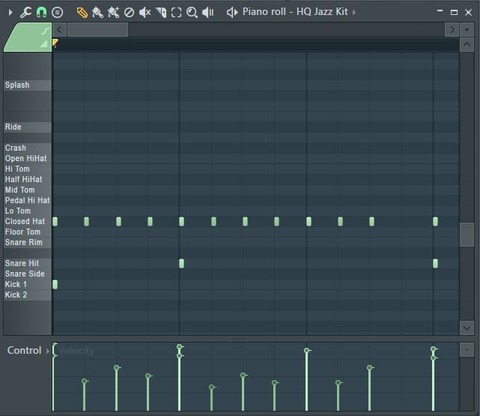The image size is (480, 416).
Task: Click the dot button at top right corner
Action: pos(467,30)
